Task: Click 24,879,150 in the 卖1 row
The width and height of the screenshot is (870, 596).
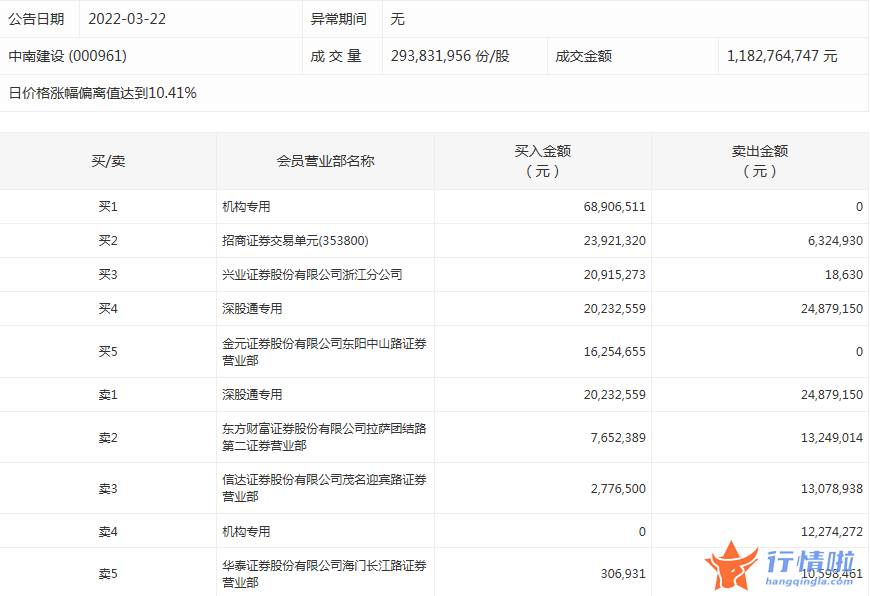Action: (x=832, y=395)
